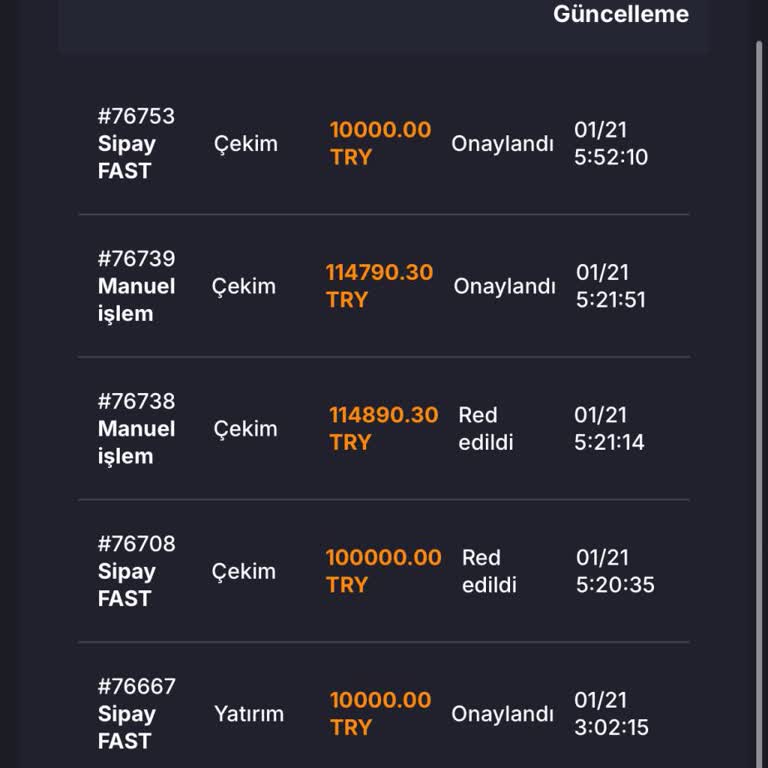Select transaction #76667 Sipay FAST
768x768 pixels.
(136, 714)
